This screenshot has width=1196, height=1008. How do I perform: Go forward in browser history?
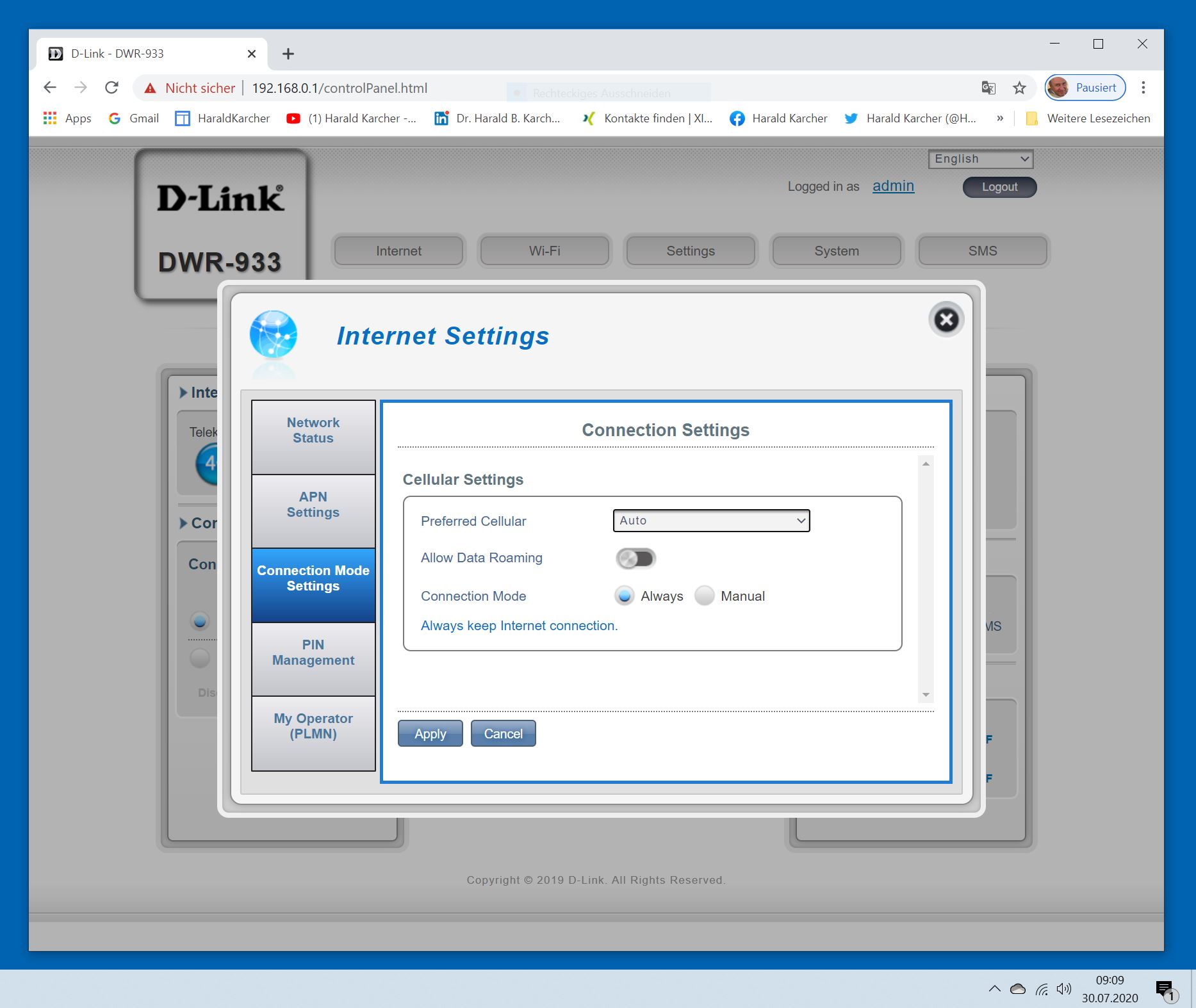tap(81, 88)
